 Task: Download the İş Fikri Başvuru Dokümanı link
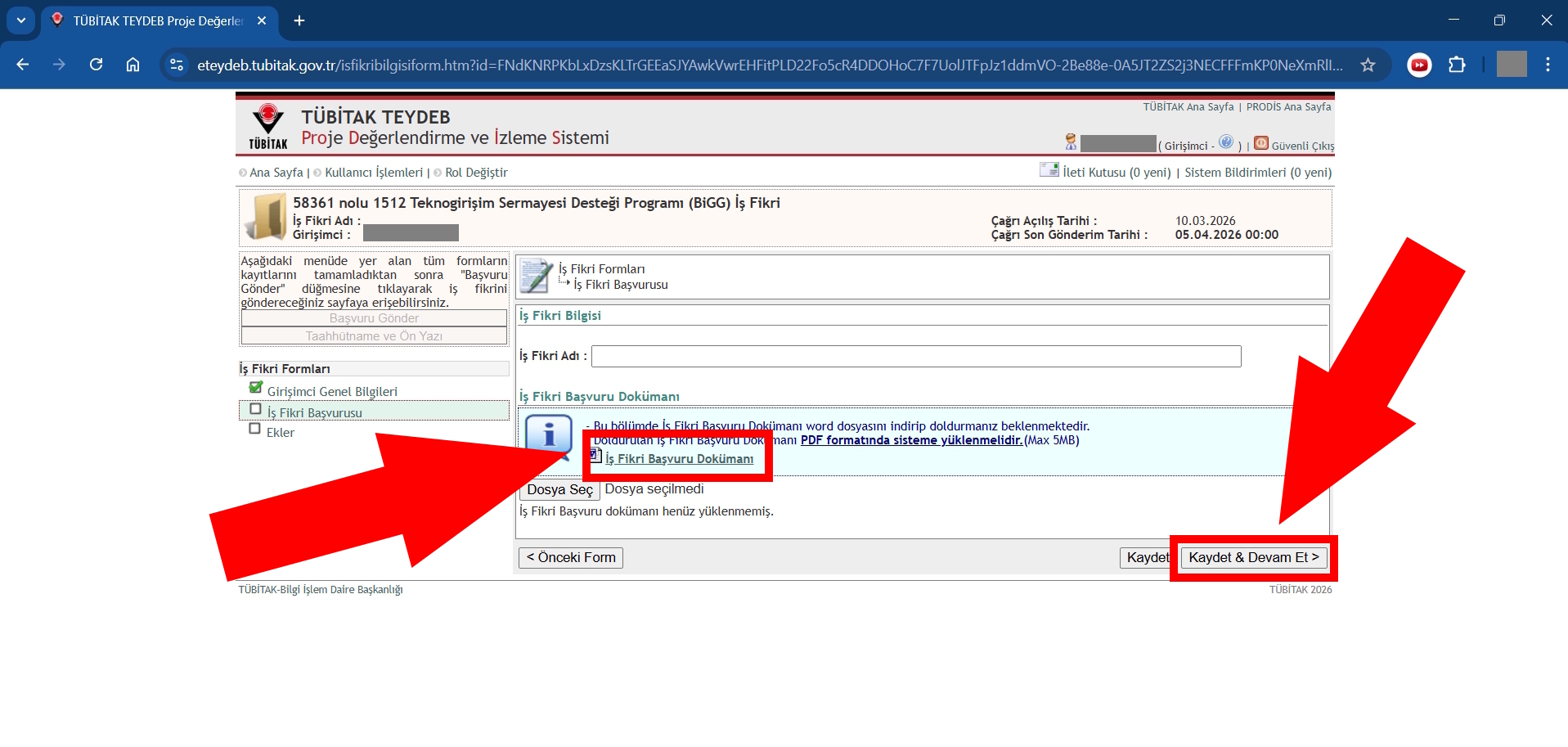click(679, 459)
